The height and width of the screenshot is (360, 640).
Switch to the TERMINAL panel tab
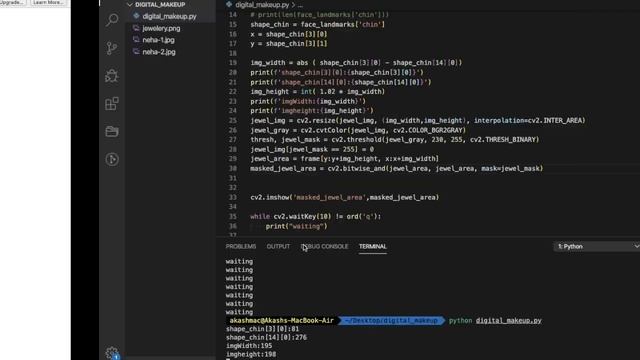373,247
